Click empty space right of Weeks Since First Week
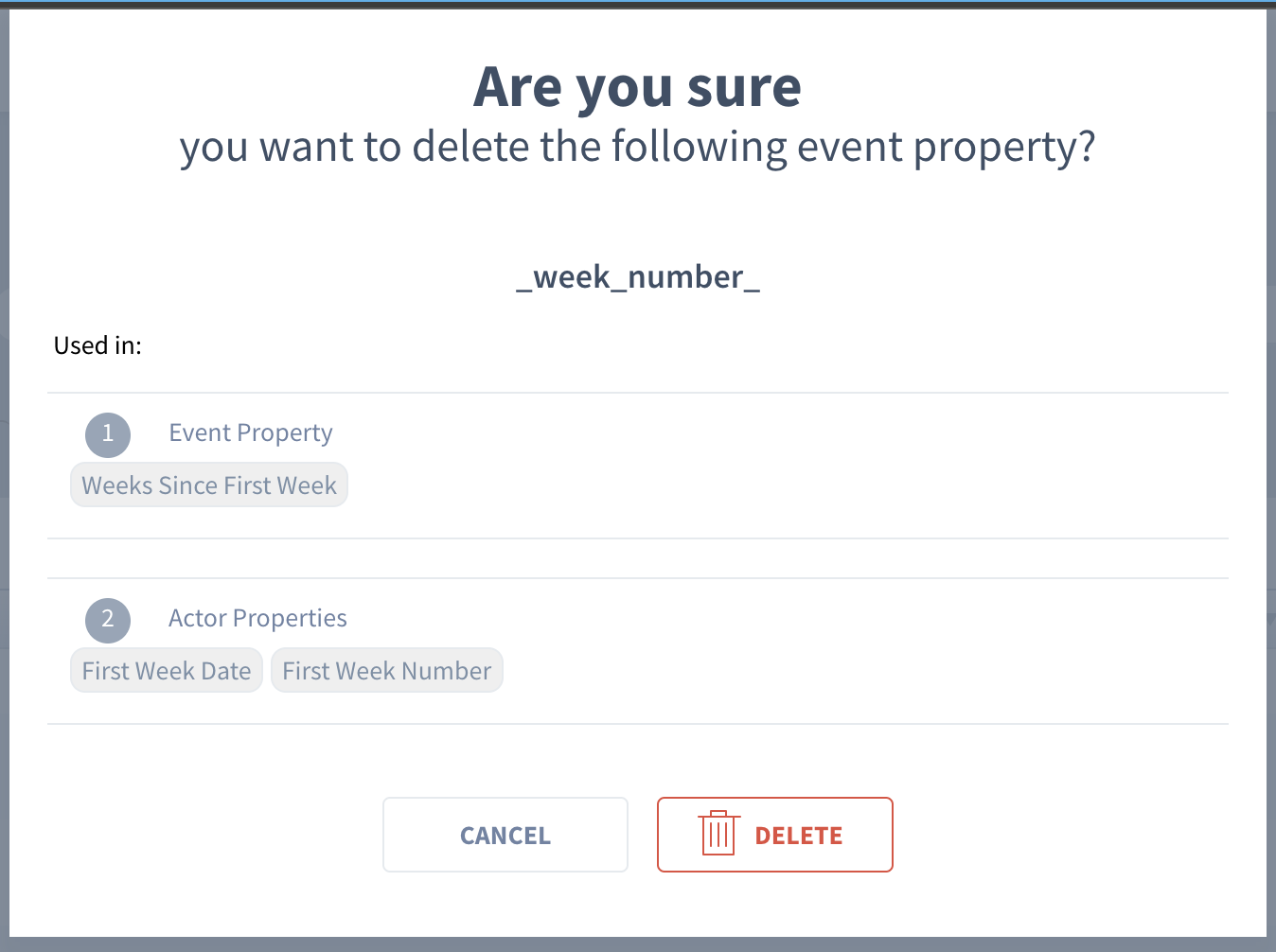The height and width of the screenshot is (952, 1276). (786, 485)
